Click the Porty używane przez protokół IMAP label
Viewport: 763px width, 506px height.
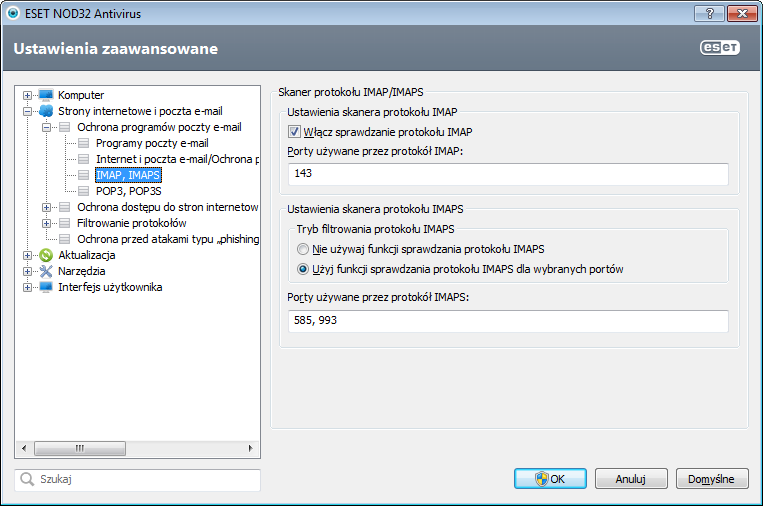click(375, 151)
